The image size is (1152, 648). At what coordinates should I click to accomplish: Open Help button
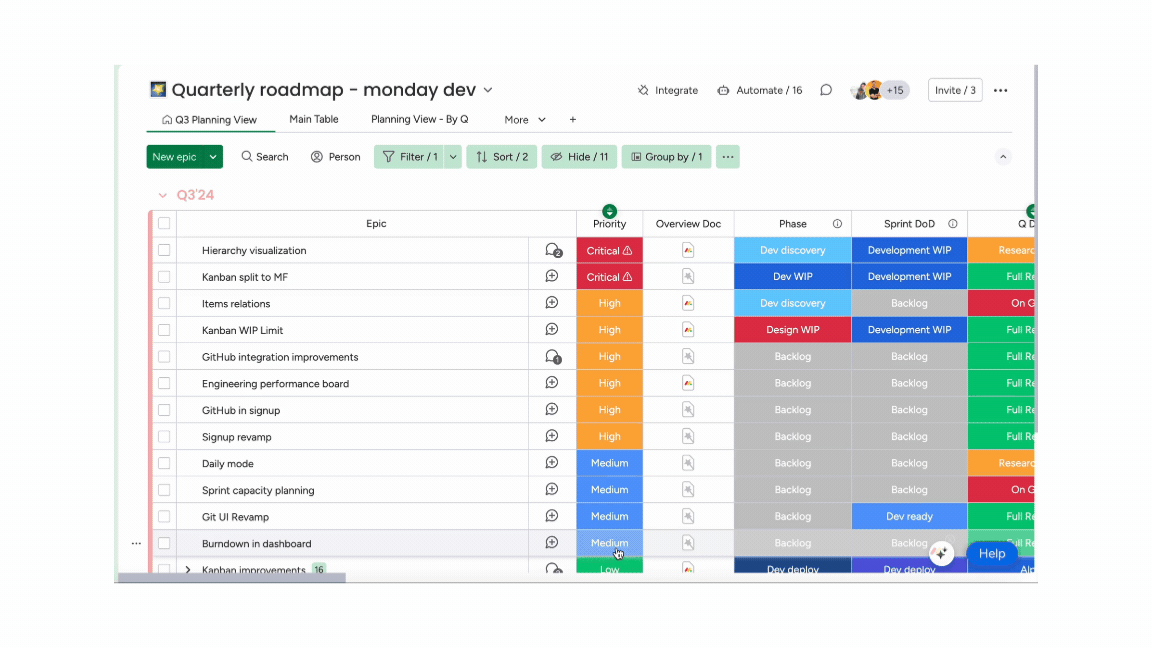pos(991,554)
